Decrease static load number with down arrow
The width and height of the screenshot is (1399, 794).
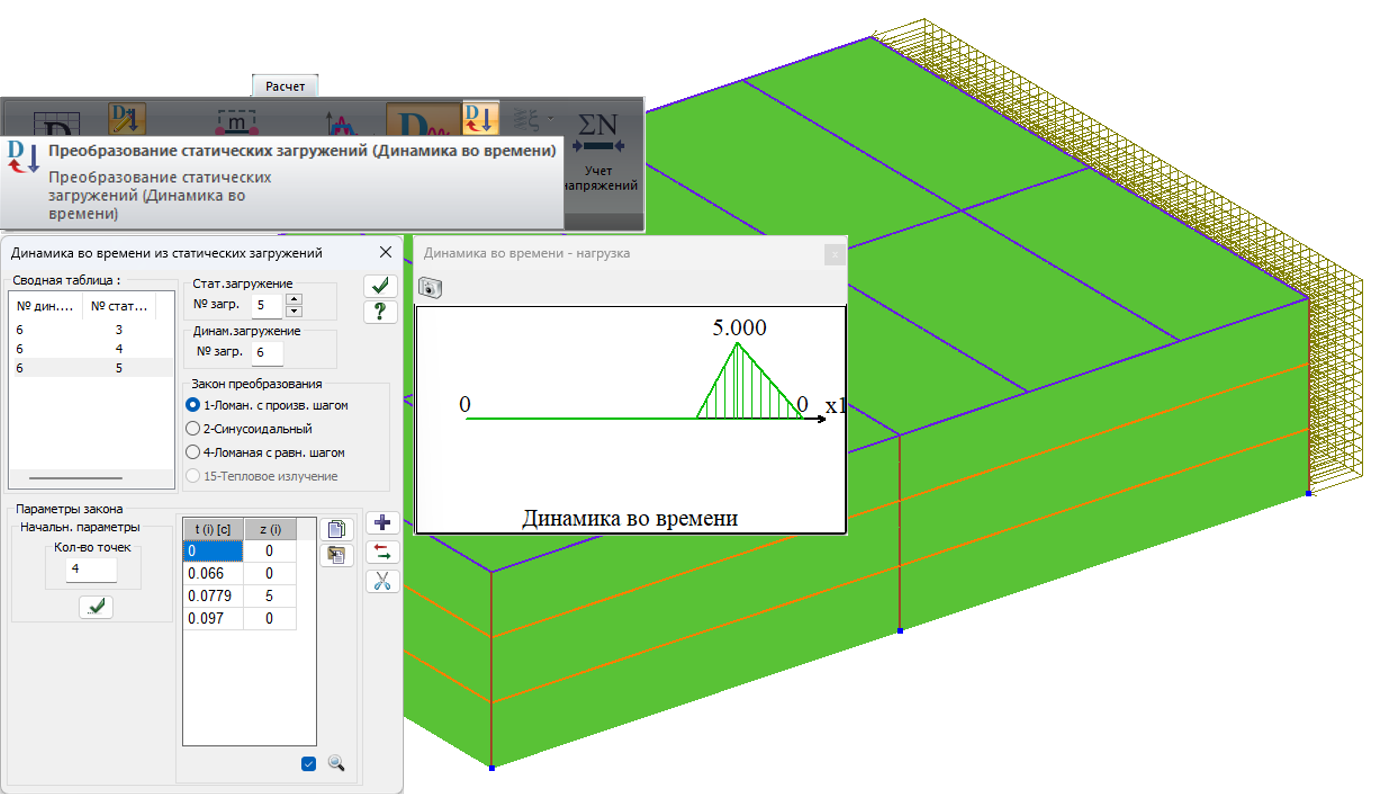[294, 311]
